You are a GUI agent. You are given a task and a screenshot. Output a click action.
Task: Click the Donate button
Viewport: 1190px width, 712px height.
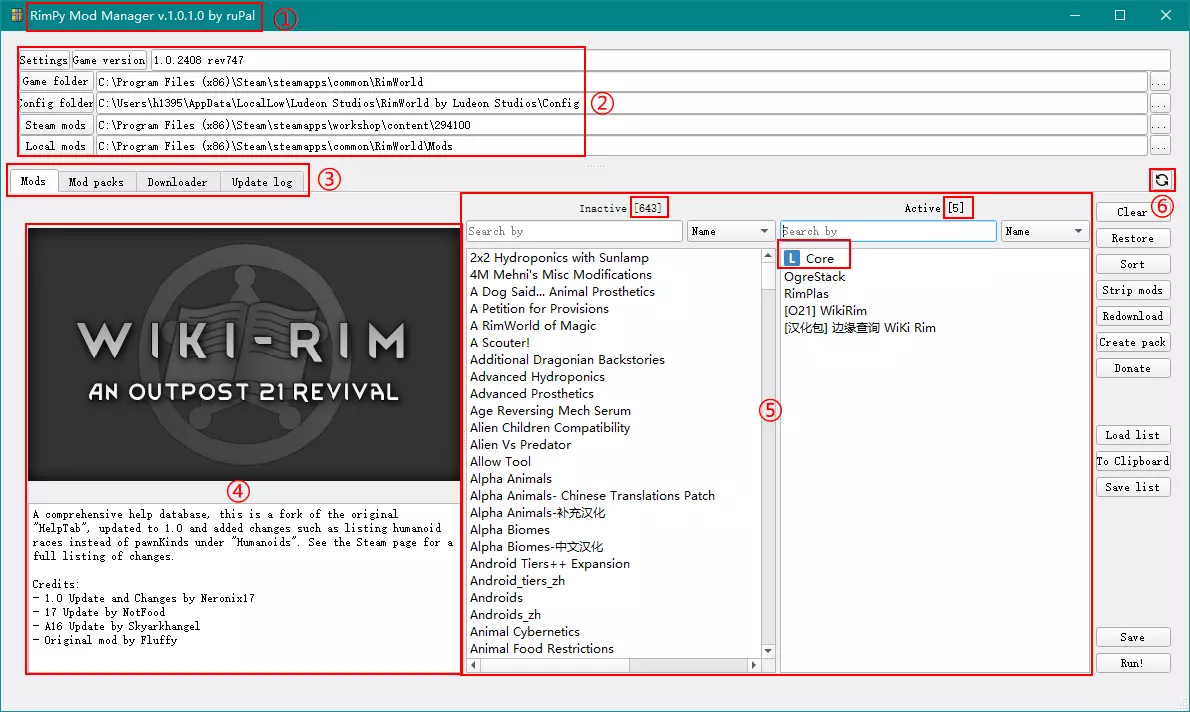pos(1132,368)
